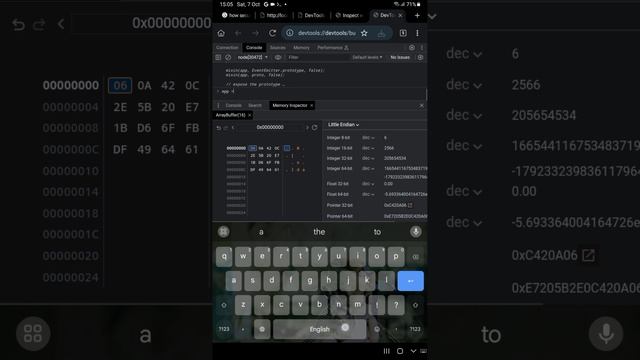This screenshot has height=360, width=640.
Task: Tap Android home button in navigation bar
Action: point(400,351)
